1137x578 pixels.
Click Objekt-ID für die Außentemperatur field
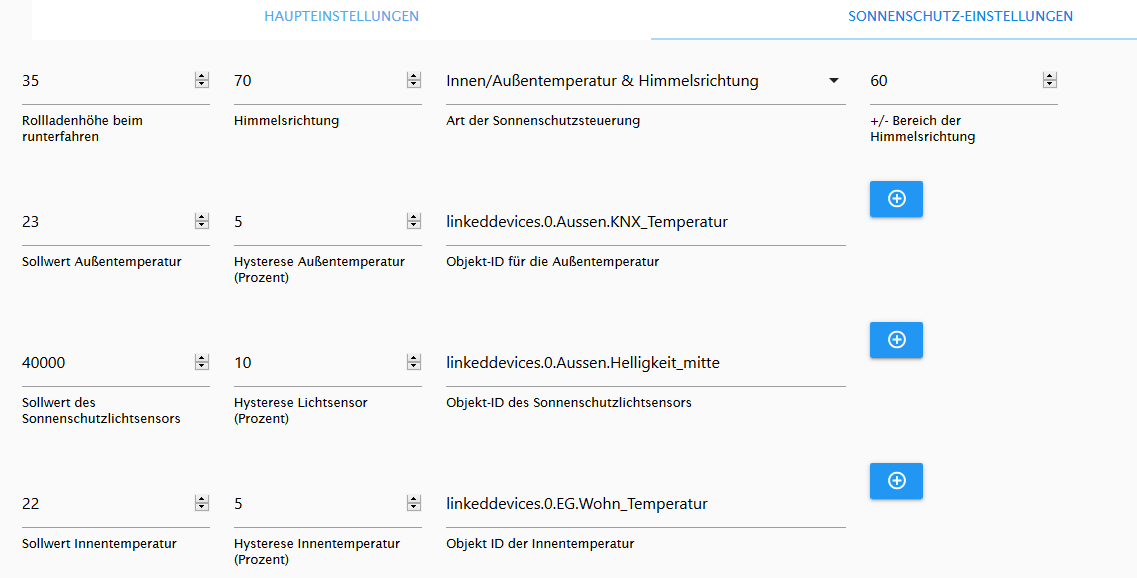tap(645, 222)
